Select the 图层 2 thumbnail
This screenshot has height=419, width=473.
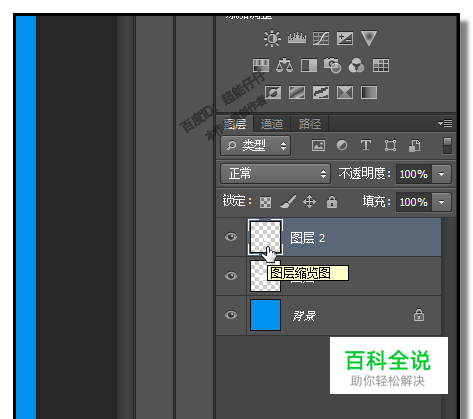click(265, 237)
